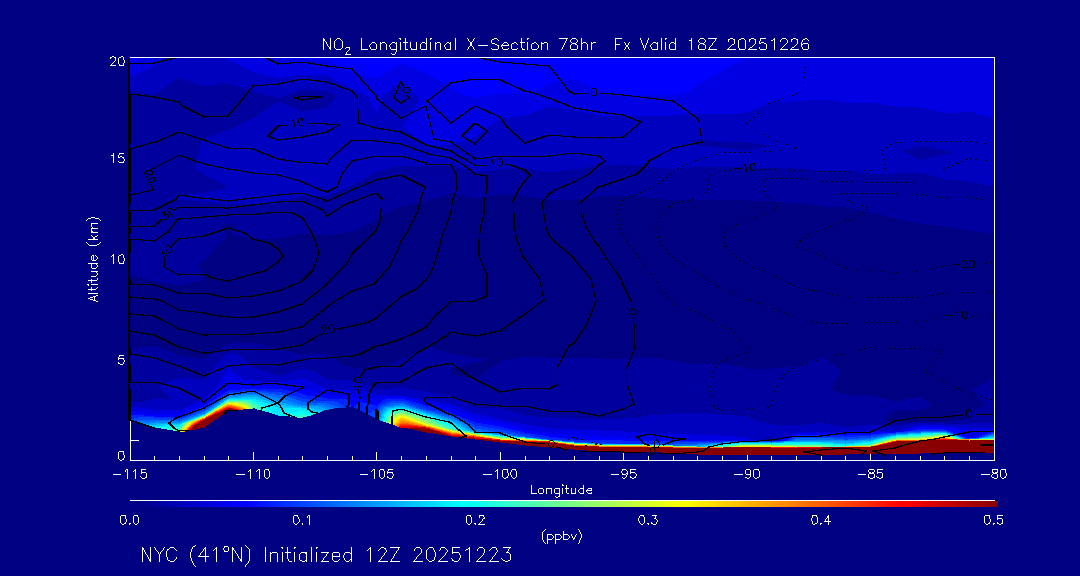The image size is (1080, 576).
Task: Click the 5 km altitude tick label
Action: click(118, 357)
